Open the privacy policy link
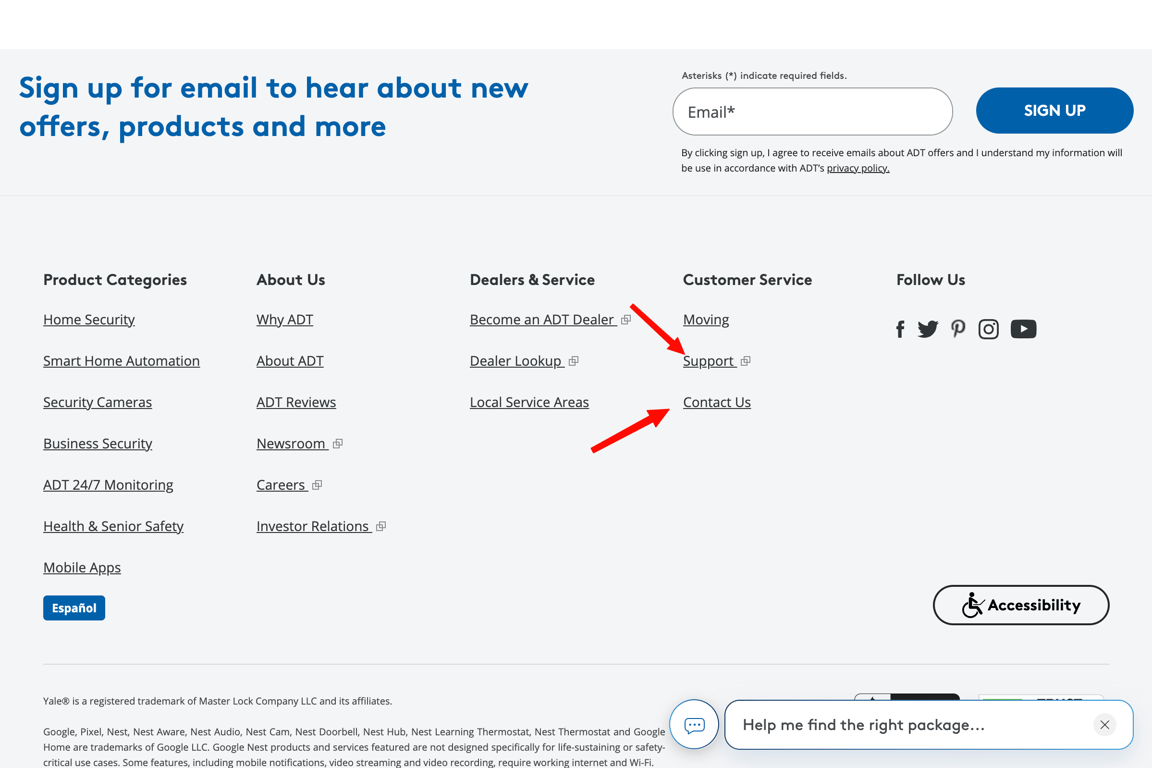The width and height of the screenshot is (1152, 768). pyautogui.click(x=857, y=167)
